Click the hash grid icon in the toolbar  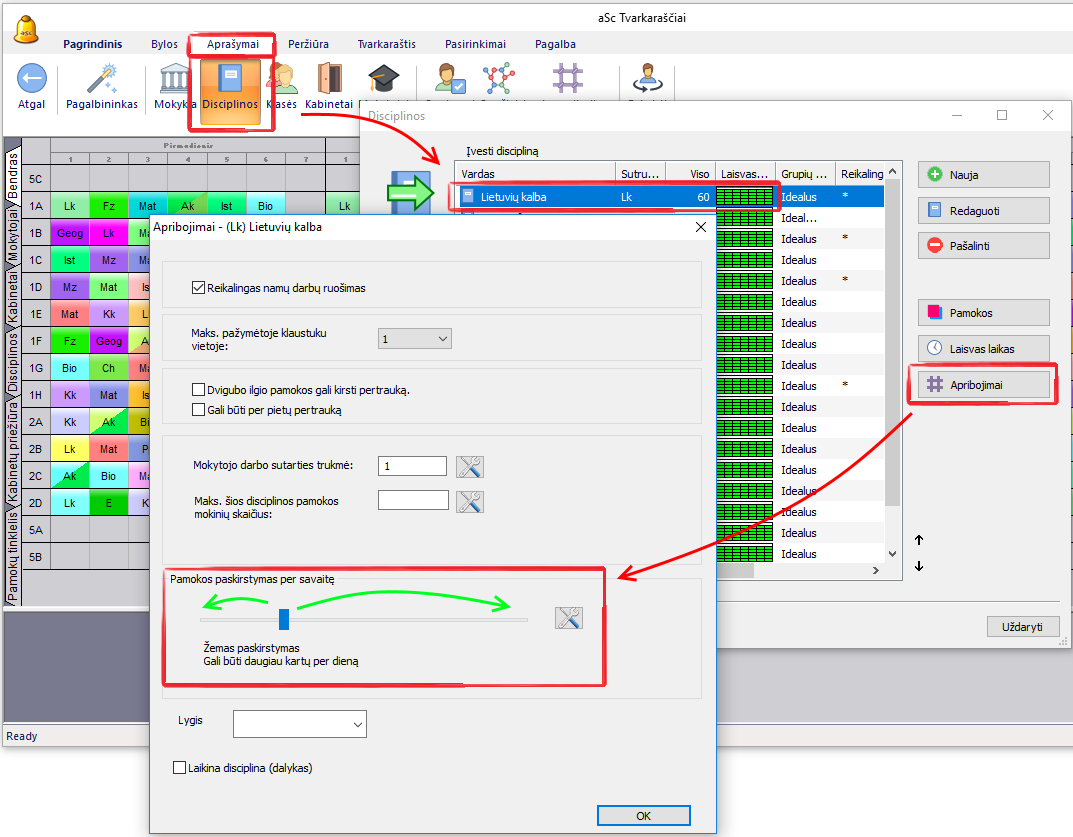point(568,79)
